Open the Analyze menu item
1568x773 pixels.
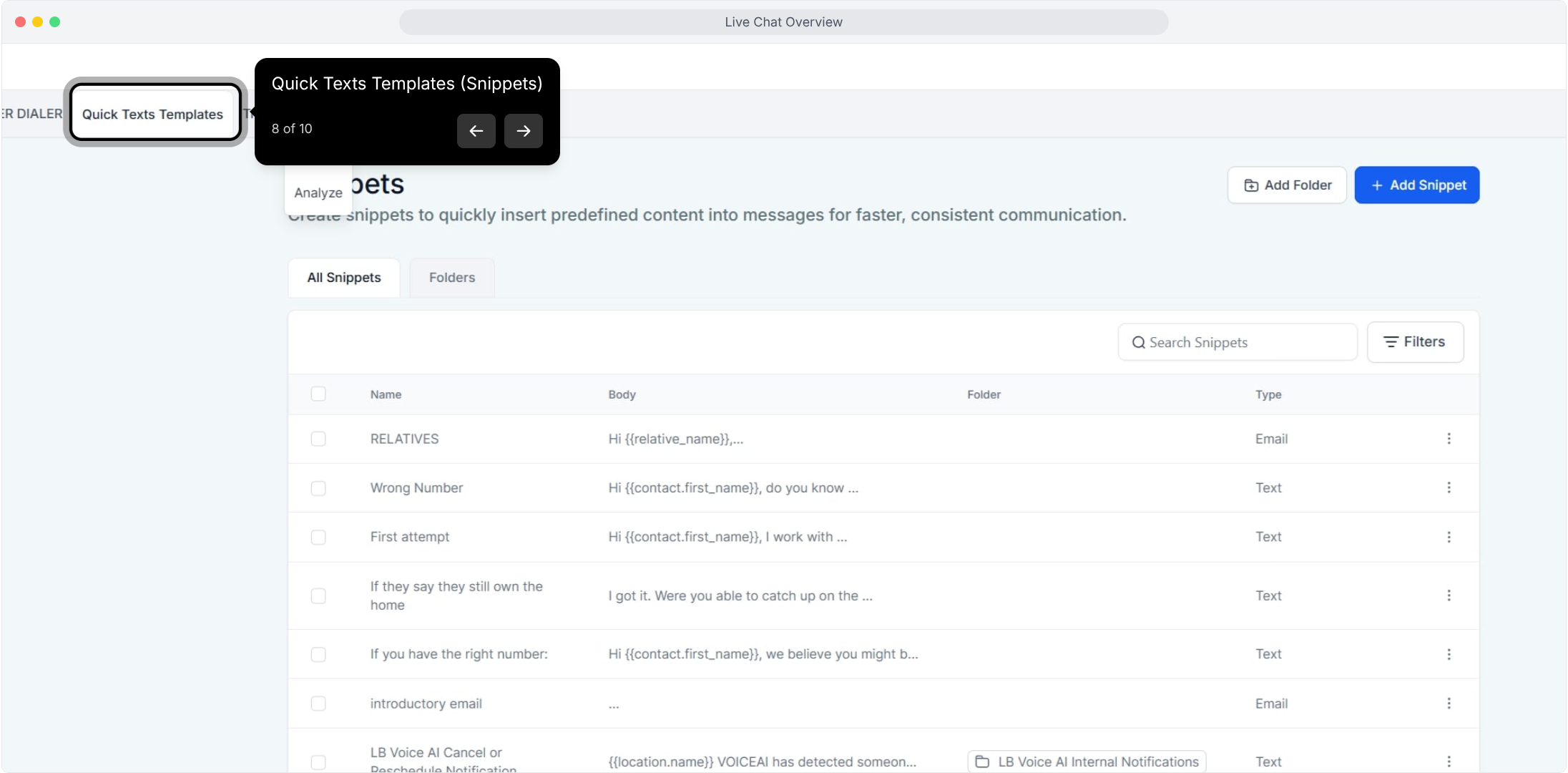[x=318, y=193]
